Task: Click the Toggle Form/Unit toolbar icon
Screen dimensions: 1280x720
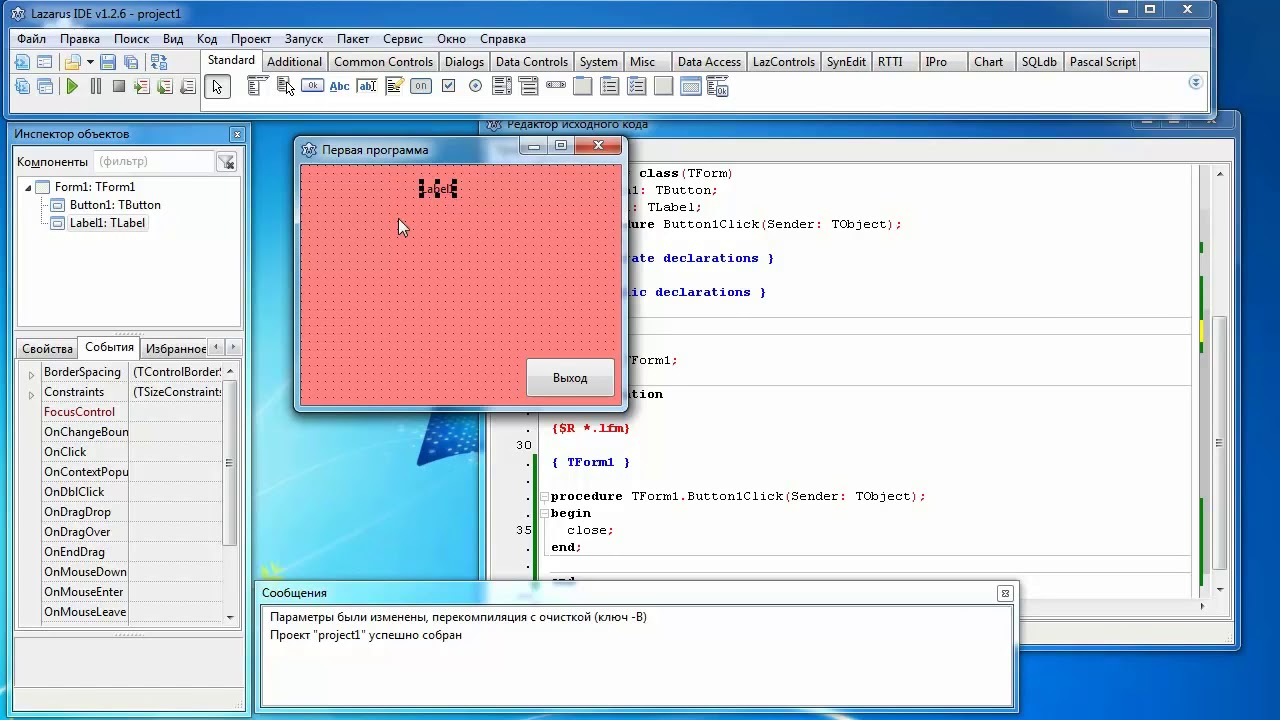Action: [158, 62]
